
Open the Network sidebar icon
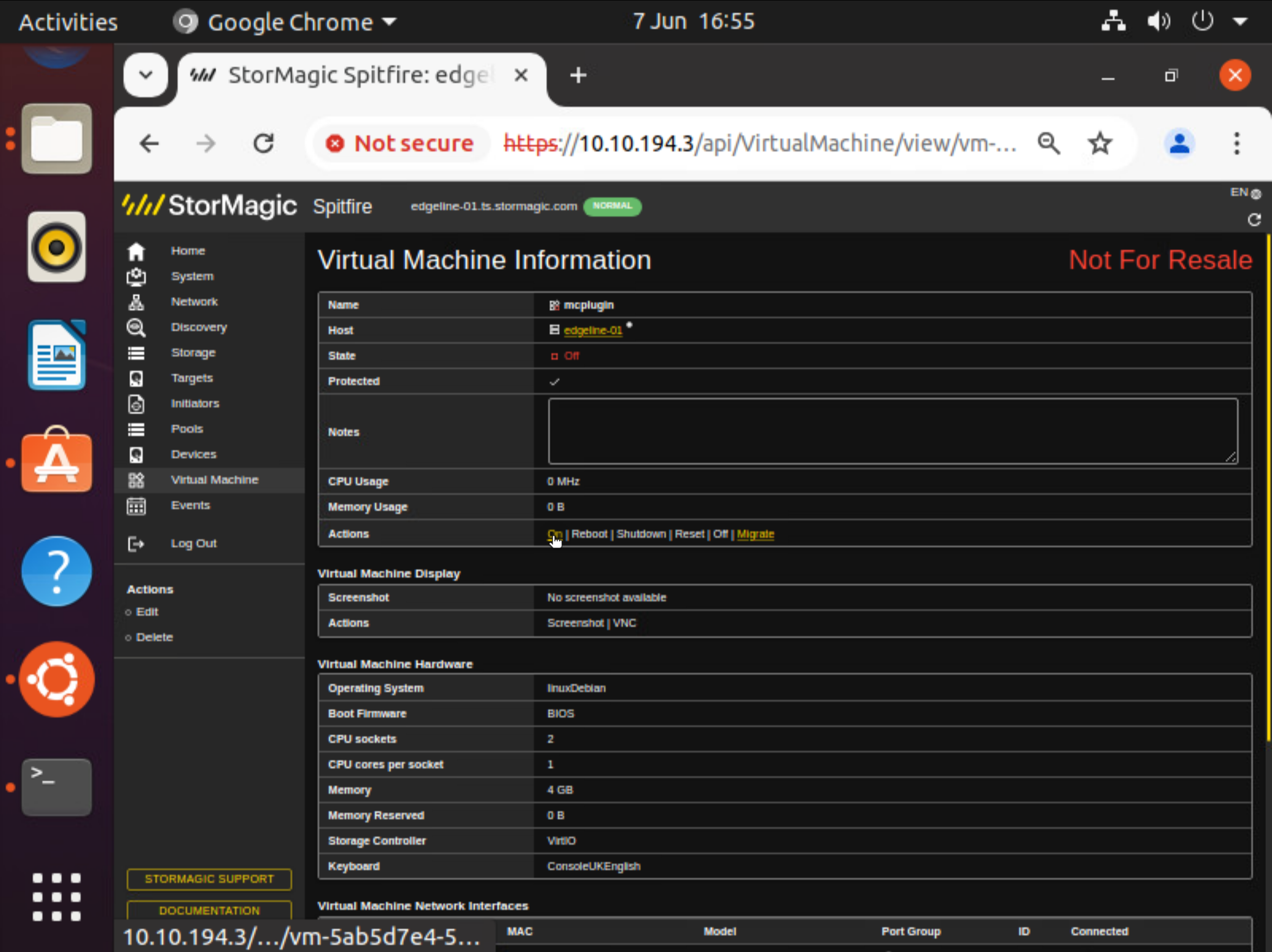pos(136,302)
